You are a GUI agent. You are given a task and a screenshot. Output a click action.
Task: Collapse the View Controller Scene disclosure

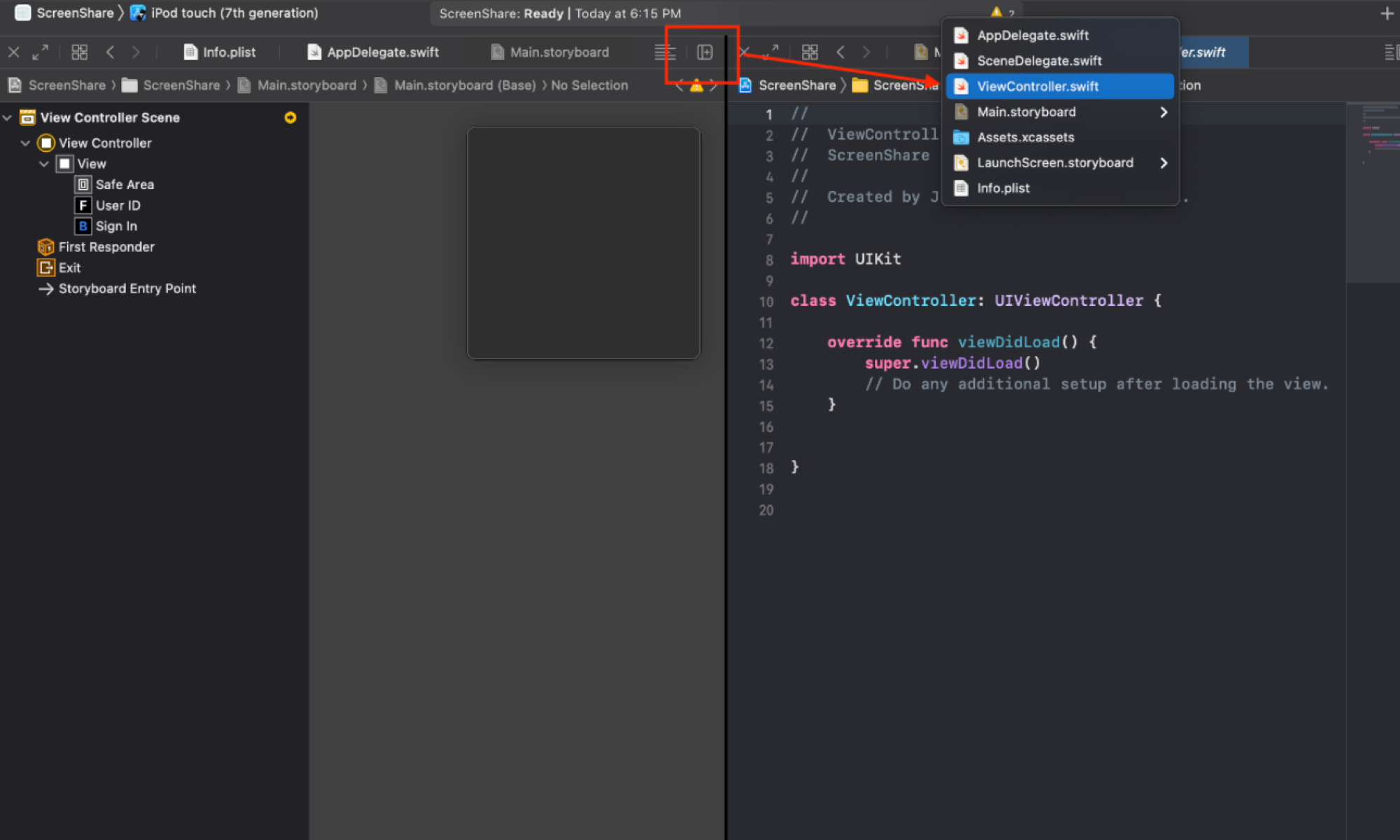click(x=8, y=118)
